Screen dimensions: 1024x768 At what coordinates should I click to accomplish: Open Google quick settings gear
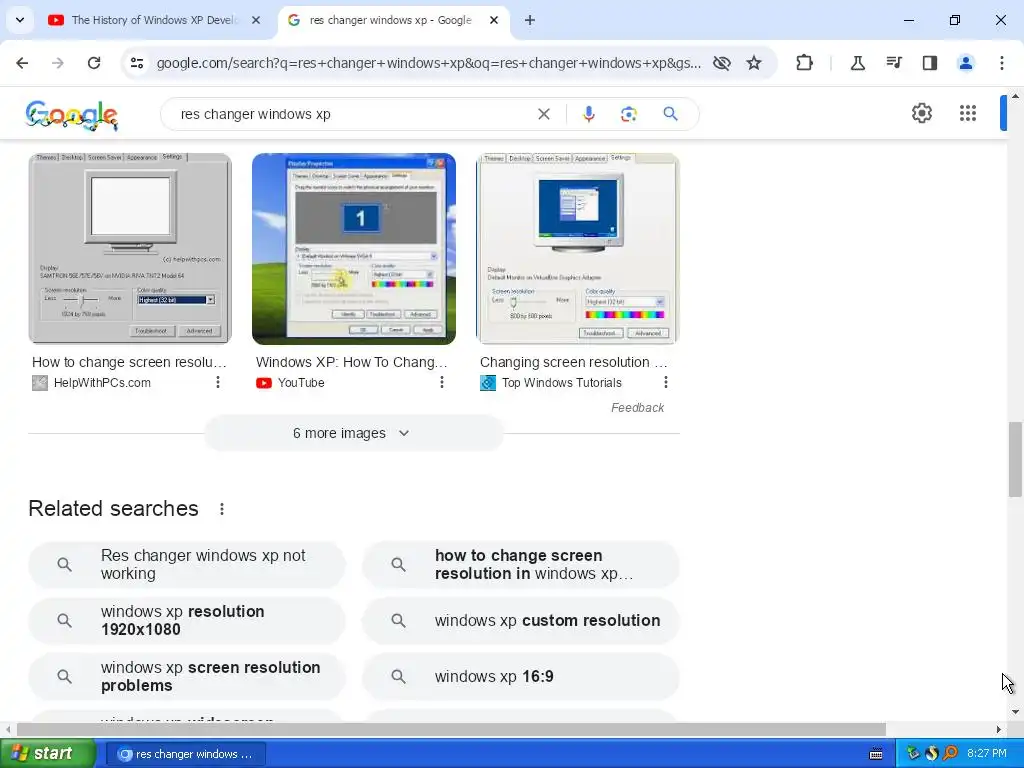point(921,113)
